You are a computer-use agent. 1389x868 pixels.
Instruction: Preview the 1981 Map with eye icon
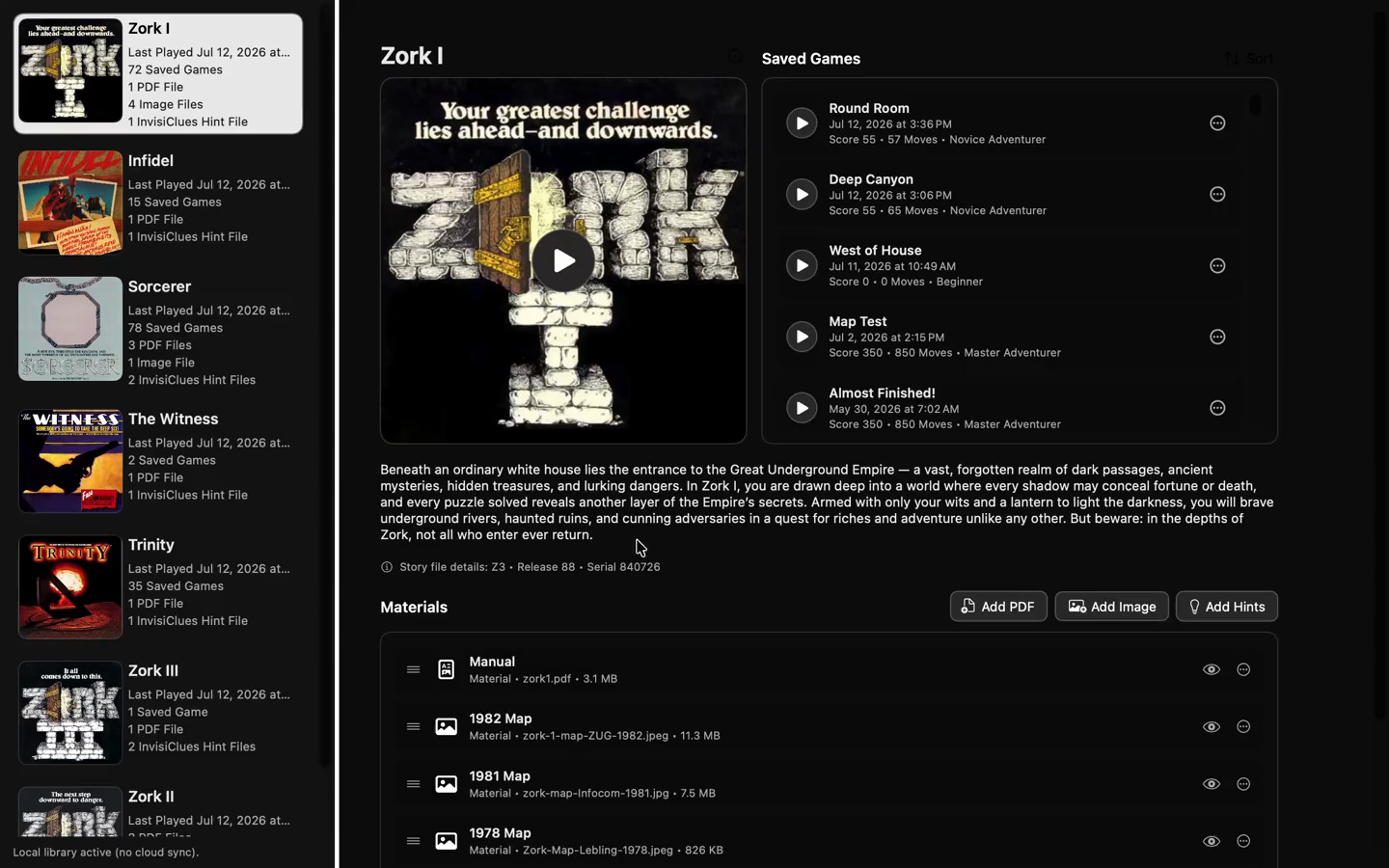point(1212,784)
